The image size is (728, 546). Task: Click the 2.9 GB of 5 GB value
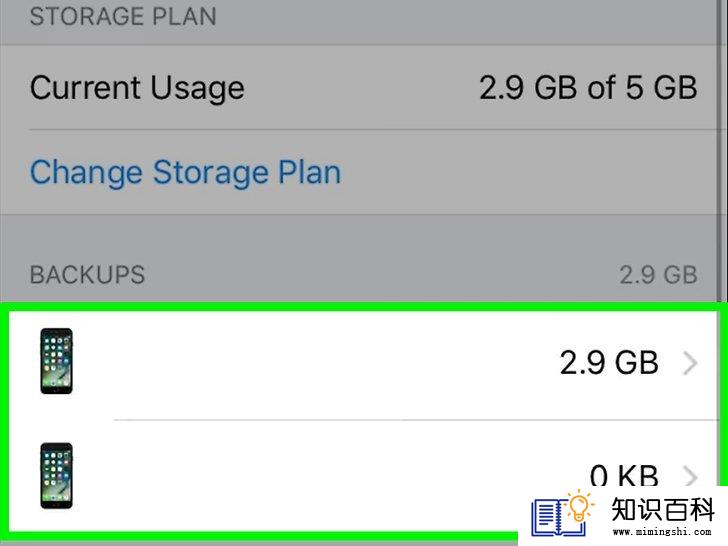[588, 87]
